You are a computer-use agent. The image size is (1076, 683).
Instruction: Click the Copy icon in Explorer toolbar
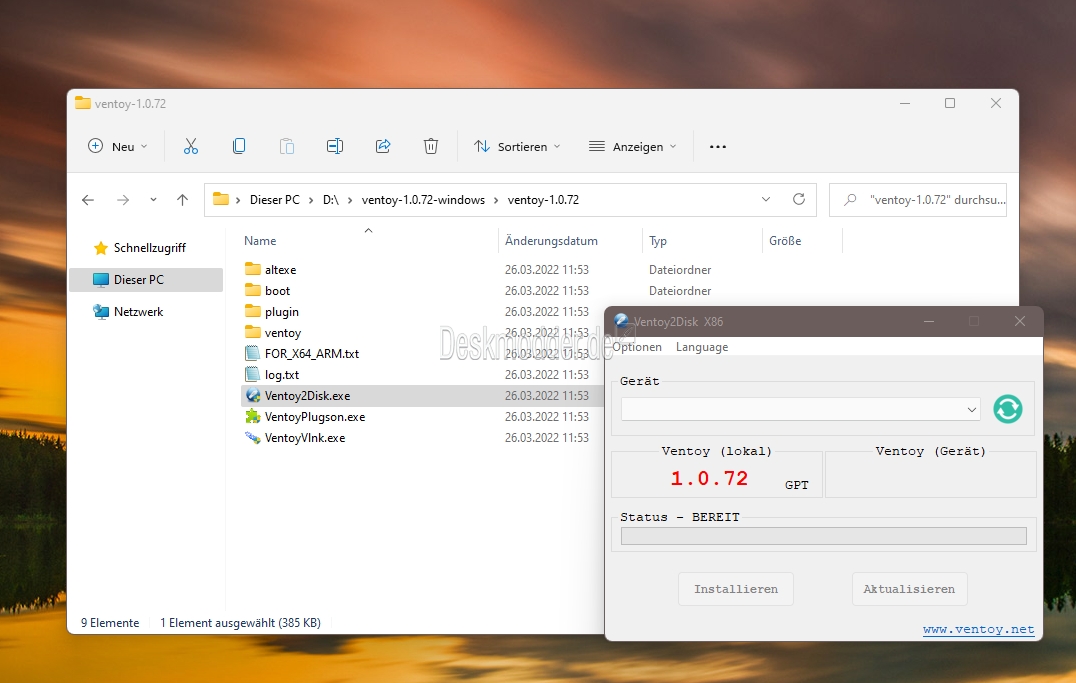click(x=239, y=146)
